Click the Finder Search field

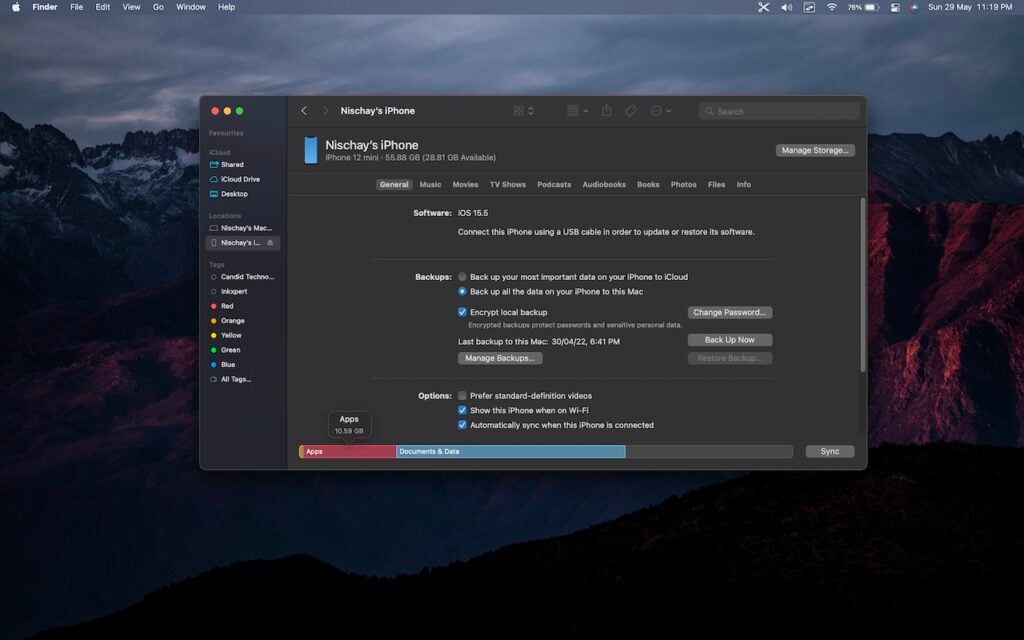coord(779,112)
